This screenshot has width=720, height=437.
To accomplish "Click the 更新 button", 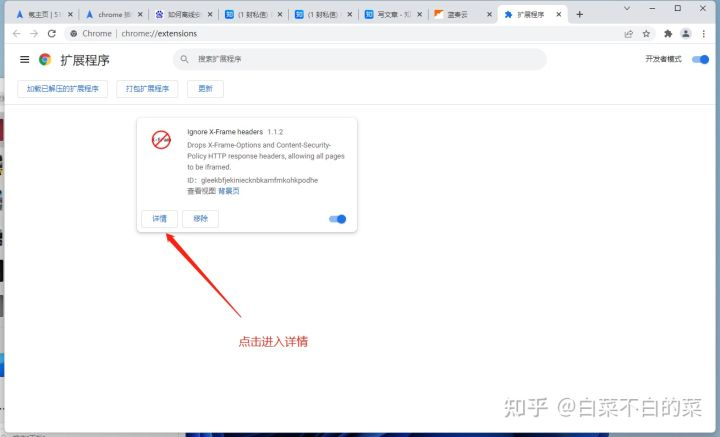I will coord(205,89).
